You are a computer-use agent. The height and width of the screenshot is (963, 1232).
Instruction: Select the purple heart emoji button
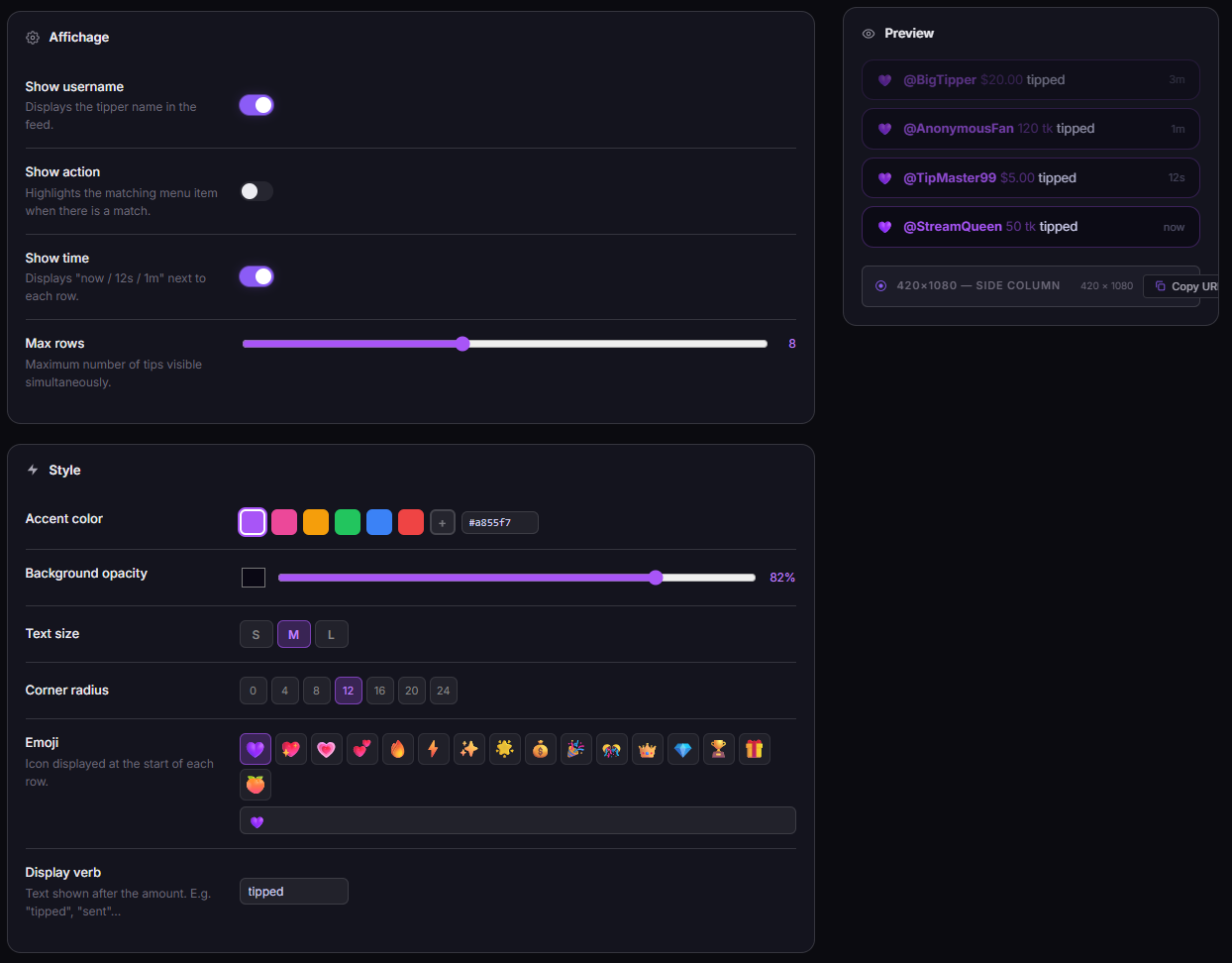[x=256, y=749]
